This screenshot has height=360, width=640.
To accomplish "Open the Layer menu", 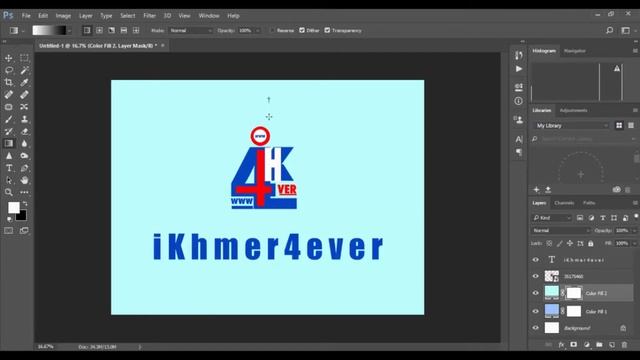I will (86, 16).
